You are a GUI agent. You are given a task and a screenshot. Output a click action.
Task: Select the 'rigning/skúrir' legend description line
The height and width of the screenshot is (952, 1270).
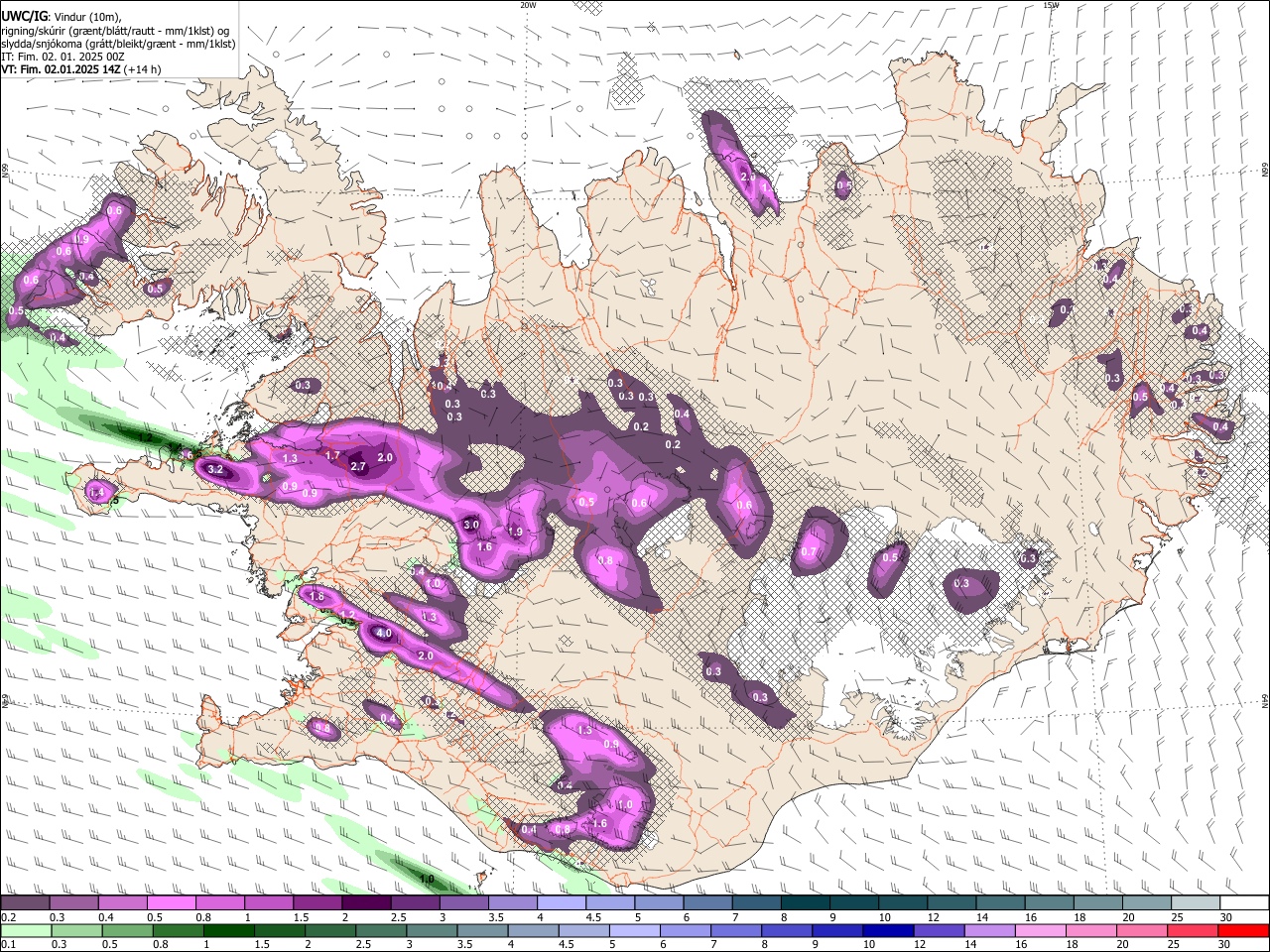[115, 31]
